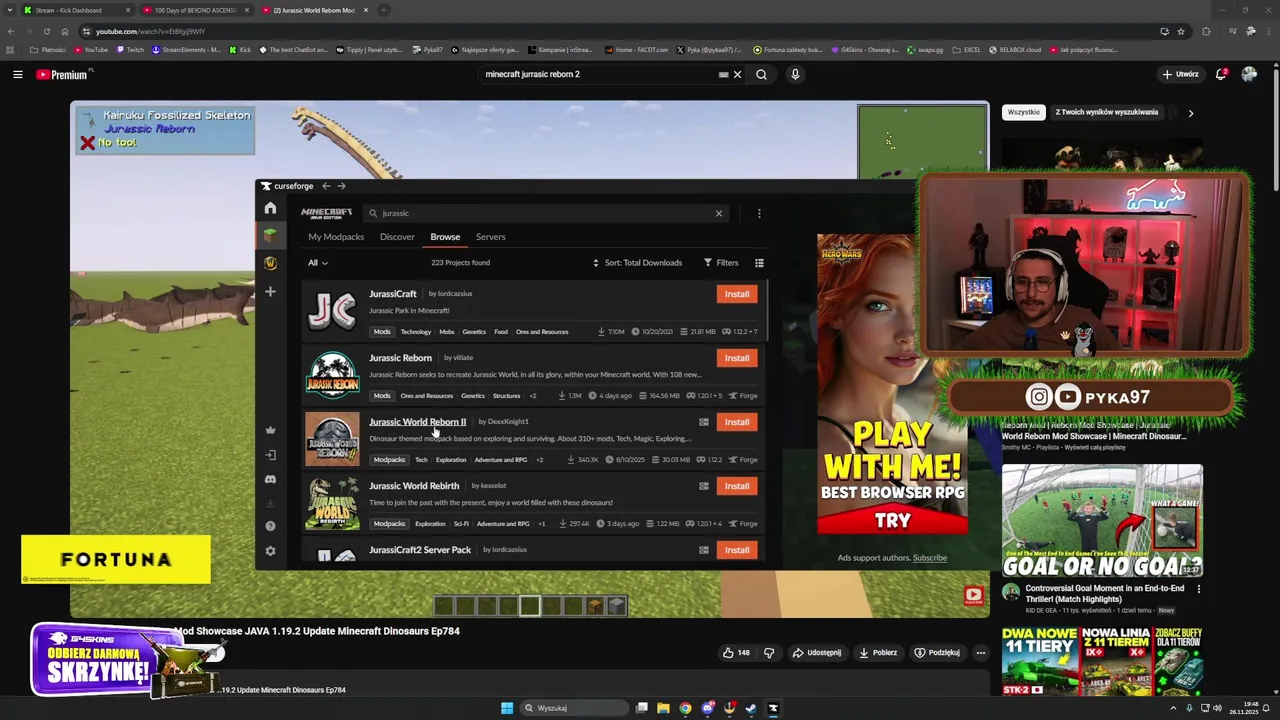This screenshot has width=1280, height=720.
Task: Open the GOAL OR NO GOAL video thumbnail
Action: click(1102, 521)
